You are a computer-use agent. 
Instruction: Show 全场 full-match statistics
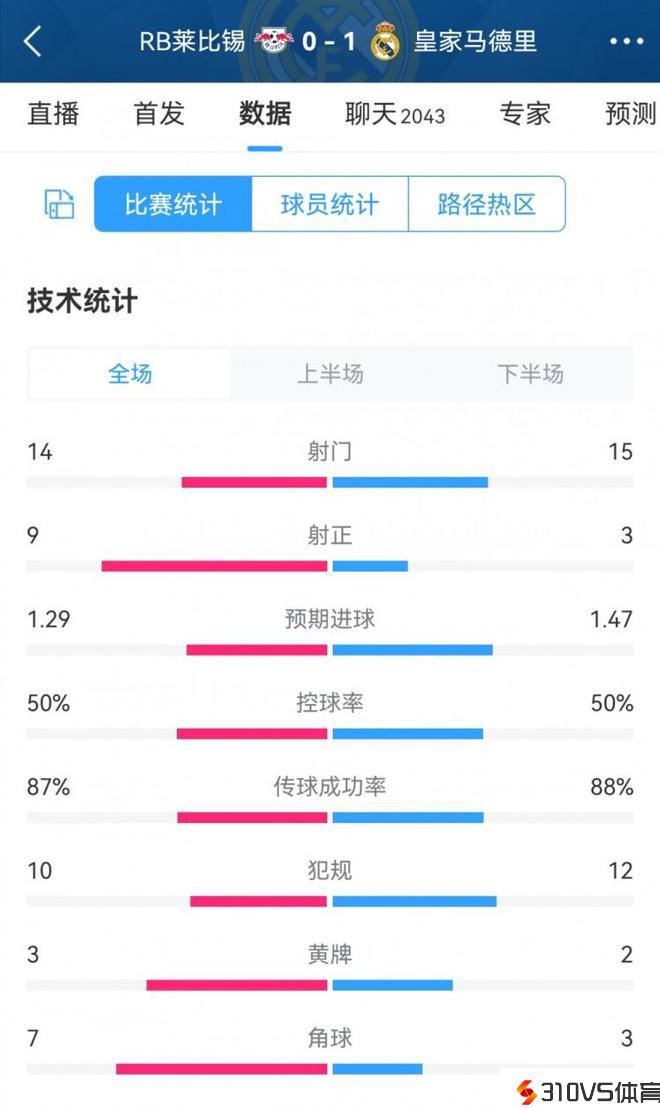(130, 374)
